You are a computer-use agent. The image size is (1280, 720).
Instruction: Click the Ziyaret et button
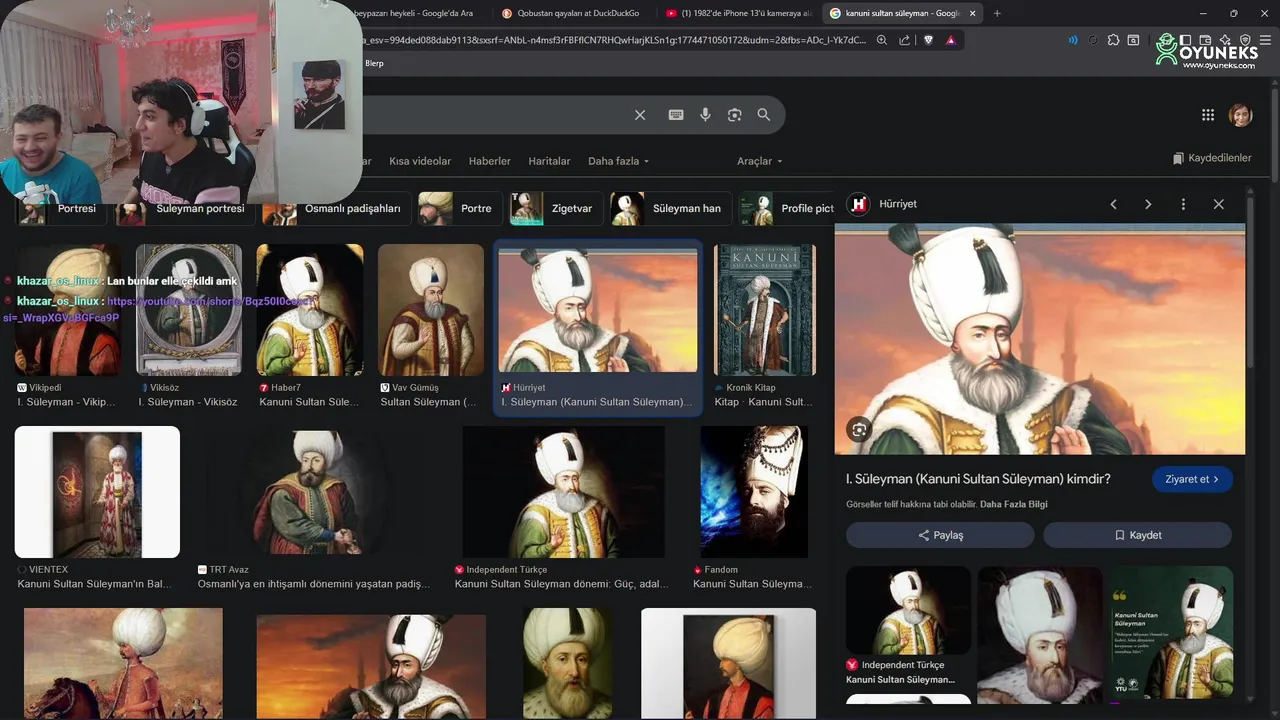[x=1192, y=479]
